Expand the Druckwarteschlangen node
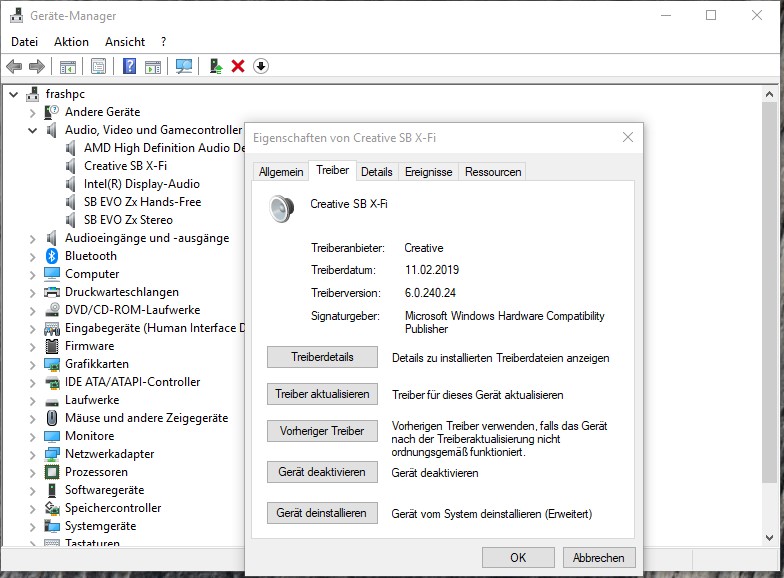The width and height of the screenshot is (784, 578). [32, 292]
